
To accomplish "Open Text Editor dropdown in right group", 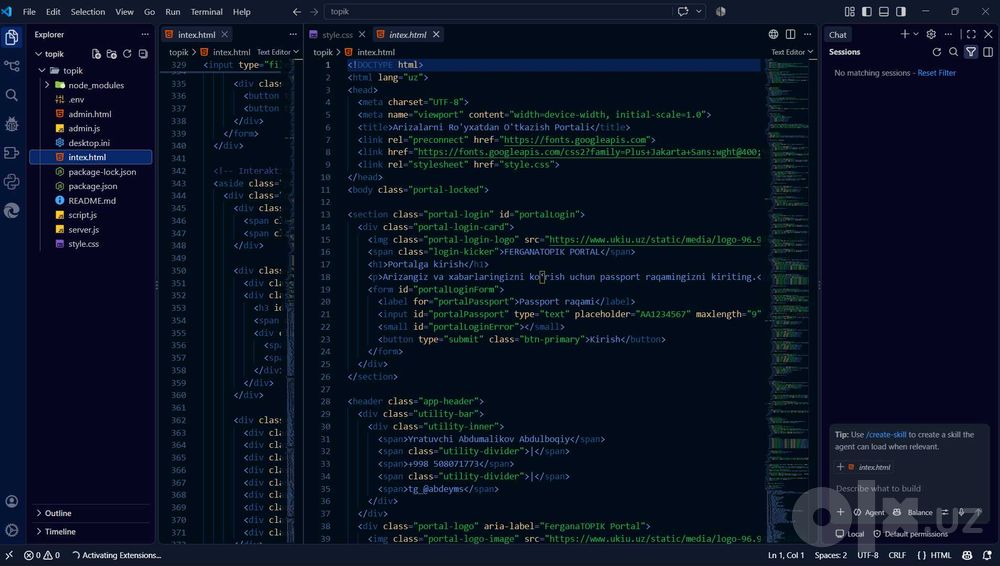I will [x=792, y=52].
